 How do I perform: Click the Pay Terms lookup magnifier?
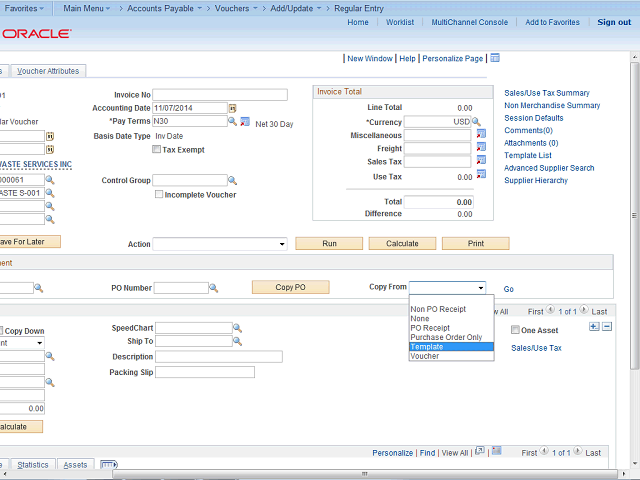pos(232,121)
